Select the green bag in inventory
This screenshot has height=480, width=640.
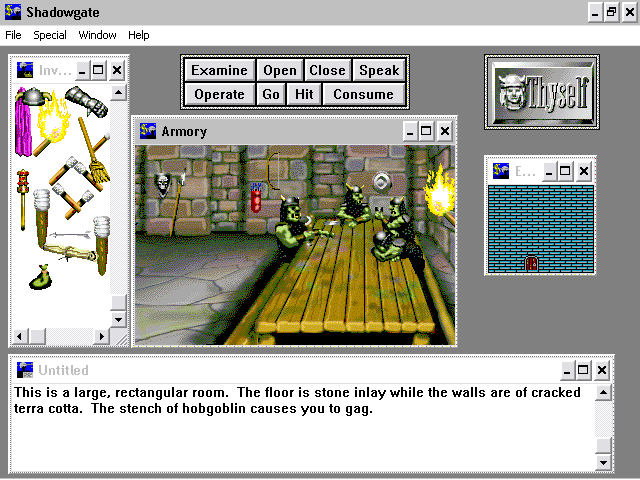[x=41, y=278]
